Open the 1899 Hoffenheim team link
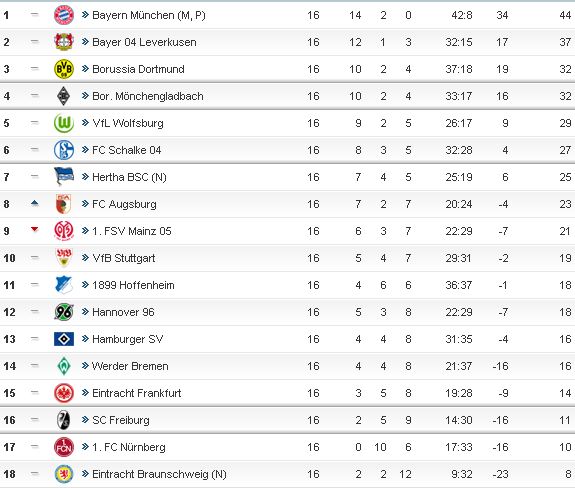 click(x=133, y=285)
